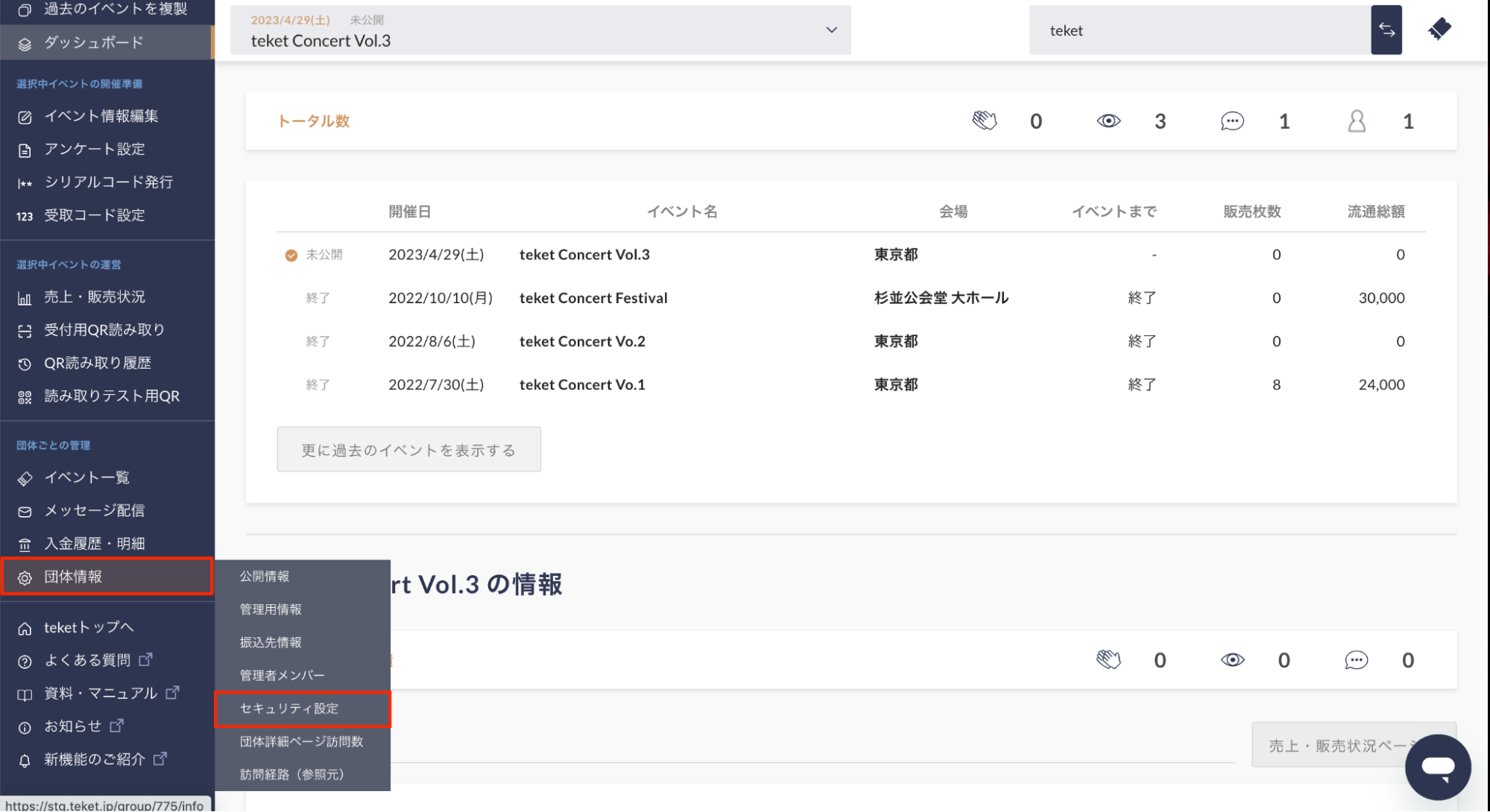Click the person followers icon in トータル数

1357,121
